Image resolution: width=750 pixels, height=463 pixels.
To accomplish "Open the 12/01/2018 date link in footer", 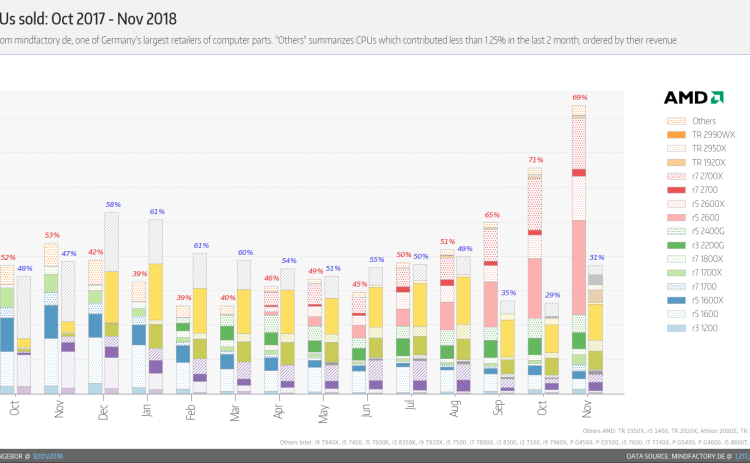I will 48,456.
